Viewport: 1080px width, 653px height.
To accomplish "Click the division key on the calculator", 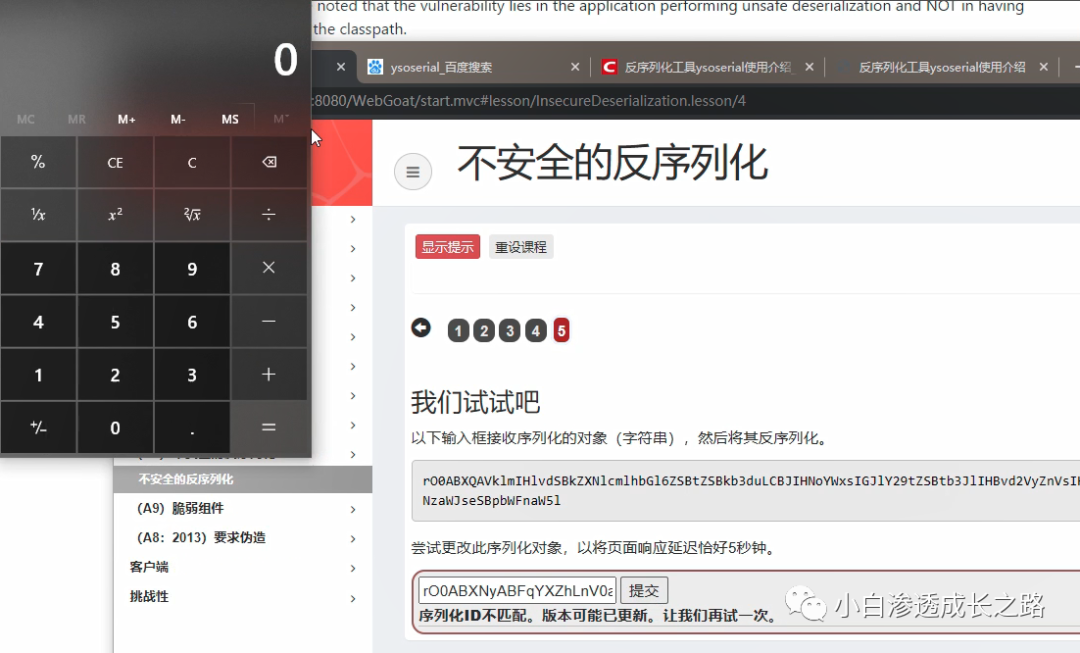I will [x=268, y=214].
